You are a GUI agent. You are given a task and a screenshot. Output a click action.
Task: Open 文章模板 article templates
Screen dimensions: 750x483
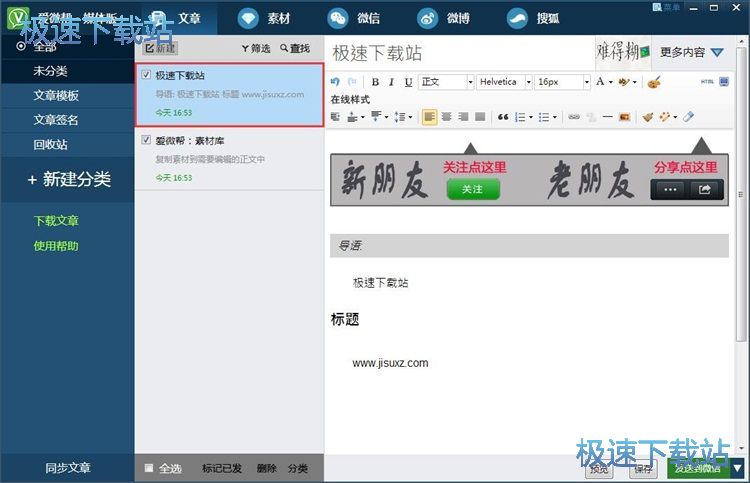coord(67,96)
